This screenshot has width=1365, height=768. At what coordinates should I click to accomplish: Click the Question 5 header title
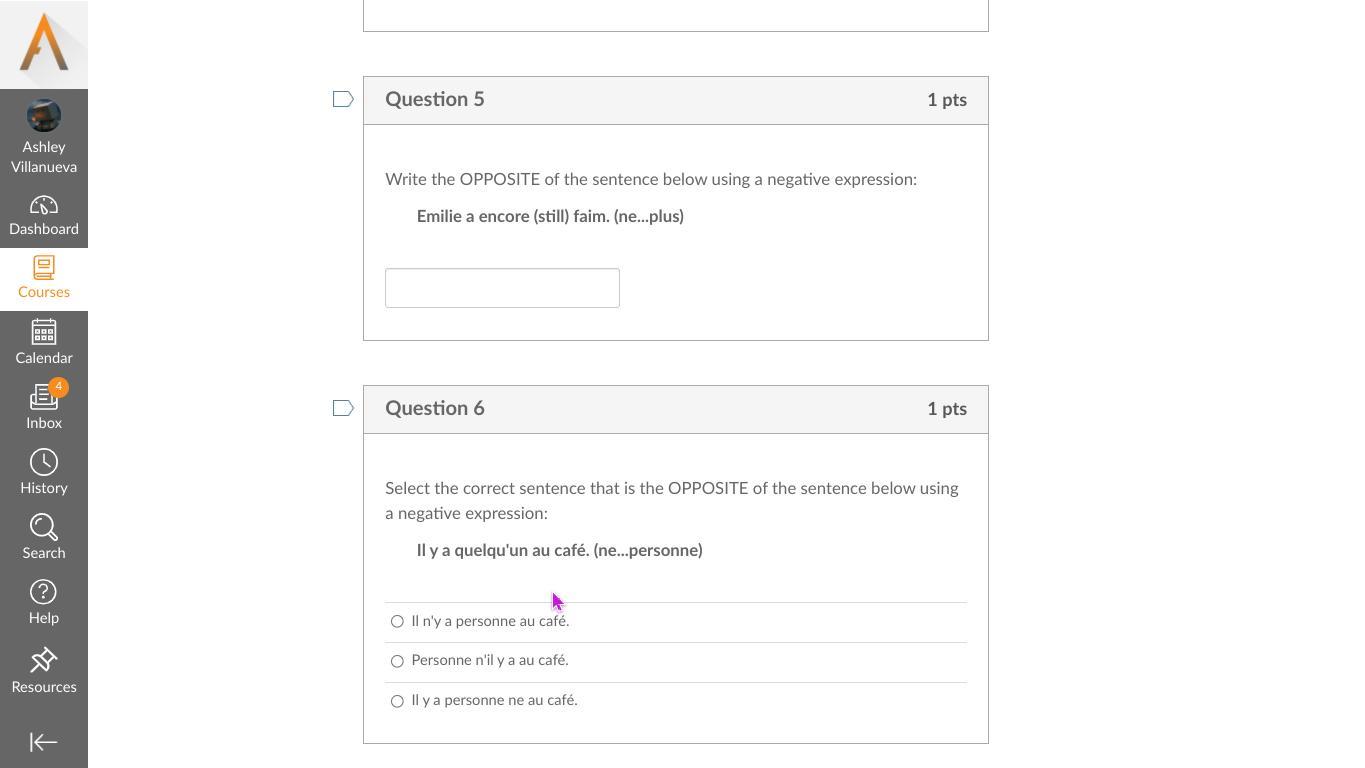pyautogui.click(x=435, y=99)
